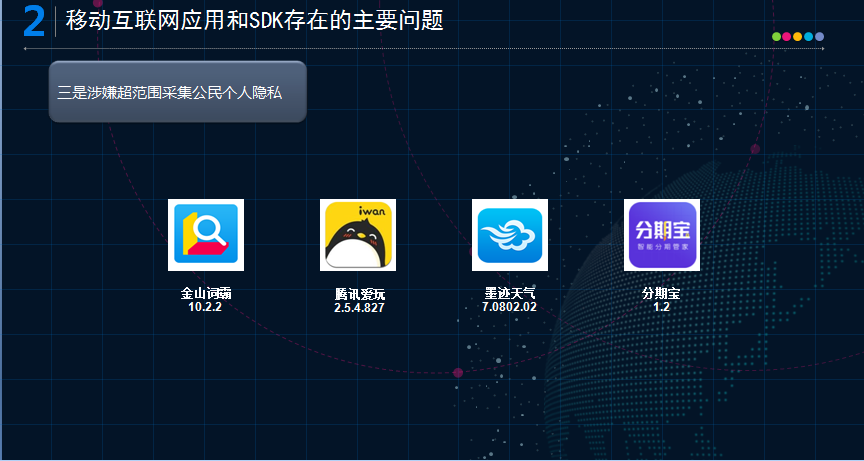Click the slide title 移动互联网应用和SDK存在的主要问题
Screen dimensions: 864x461
click(x=255, y=21)
